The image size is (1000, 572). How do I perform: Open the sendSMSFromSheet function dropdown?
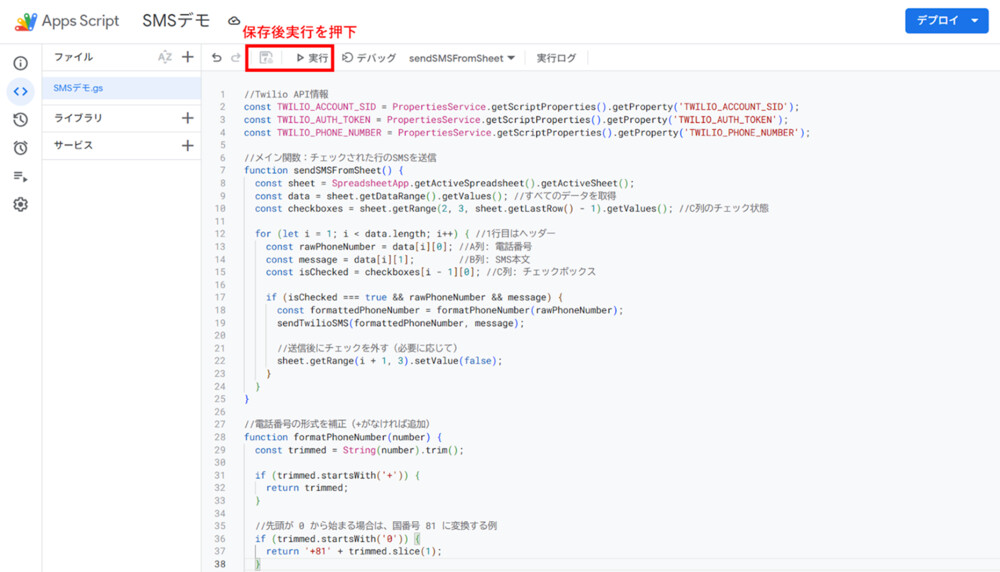pos(462,58)
